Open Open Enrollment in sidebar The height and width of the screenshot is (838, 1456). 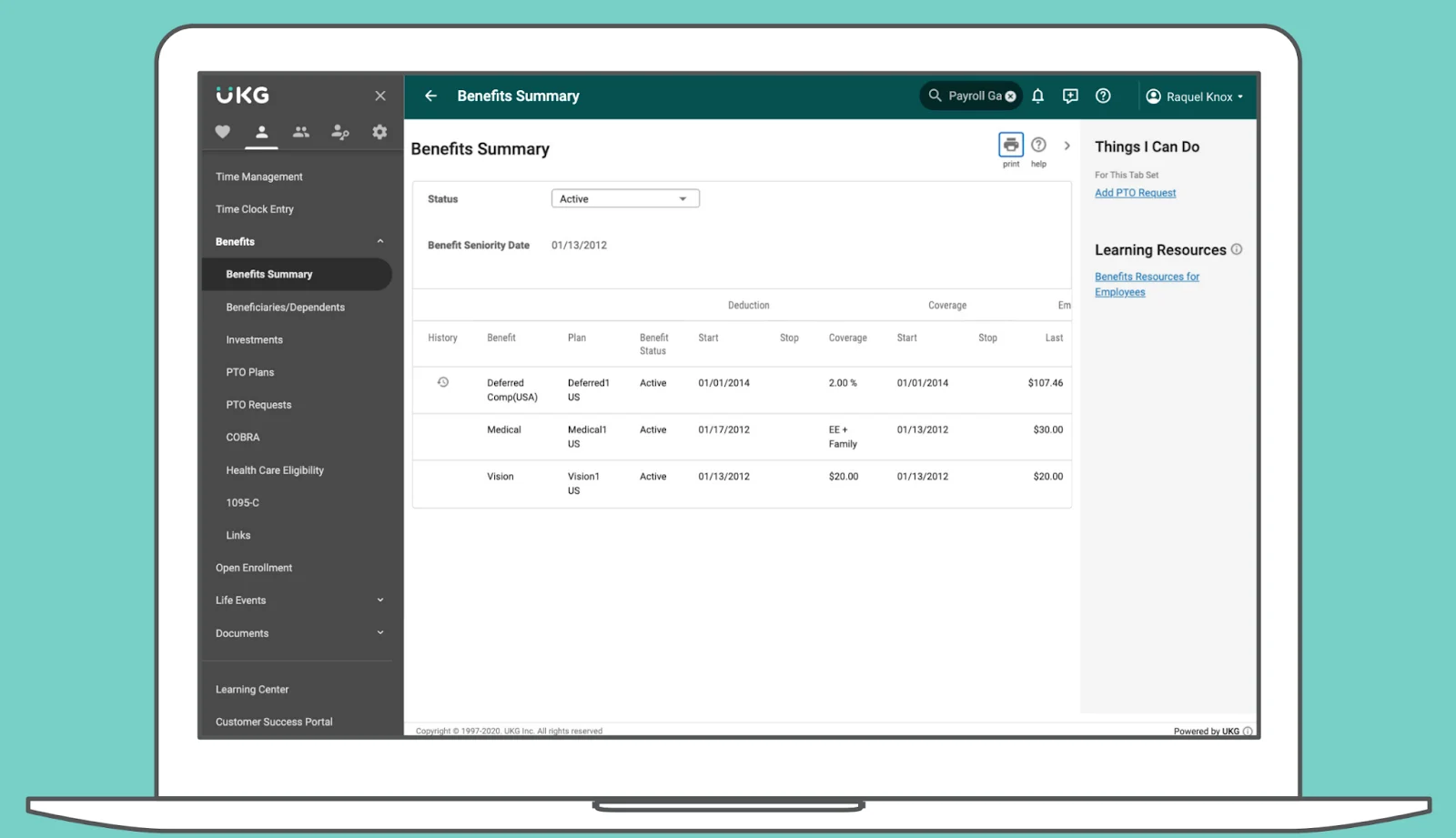(x=254, y=568)
